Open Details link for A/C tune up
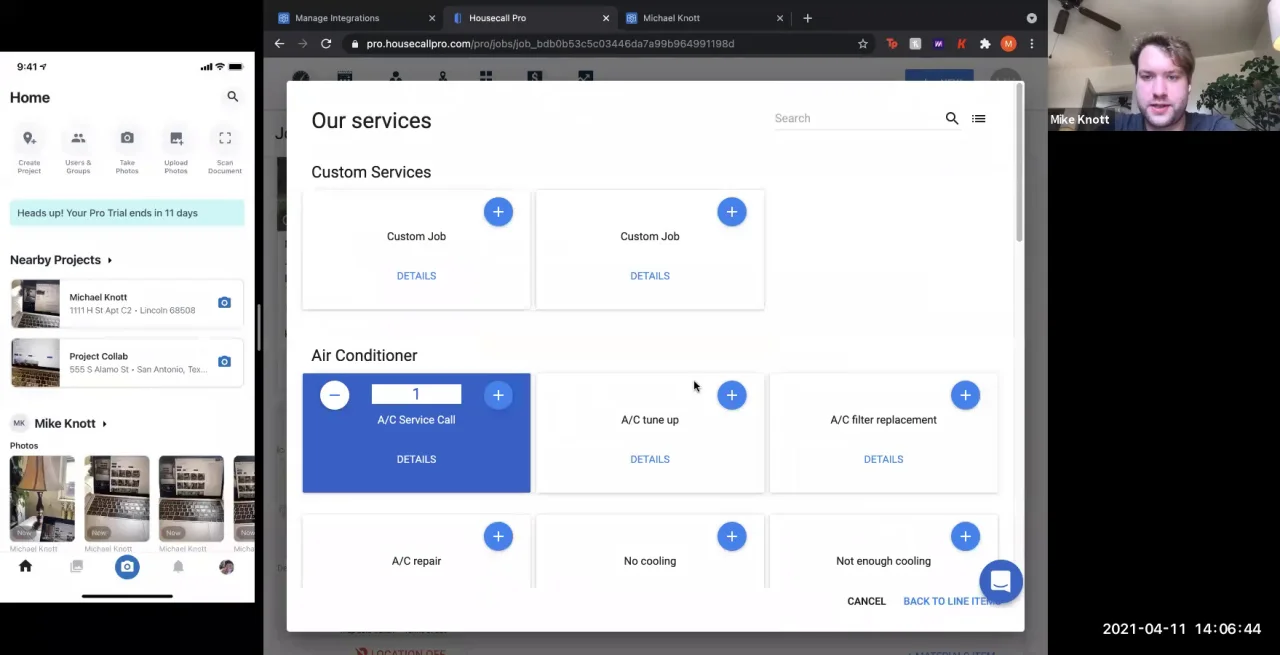Image resolution: width=1280 pixels, height=655 pixels. click(x=650, y=459)
